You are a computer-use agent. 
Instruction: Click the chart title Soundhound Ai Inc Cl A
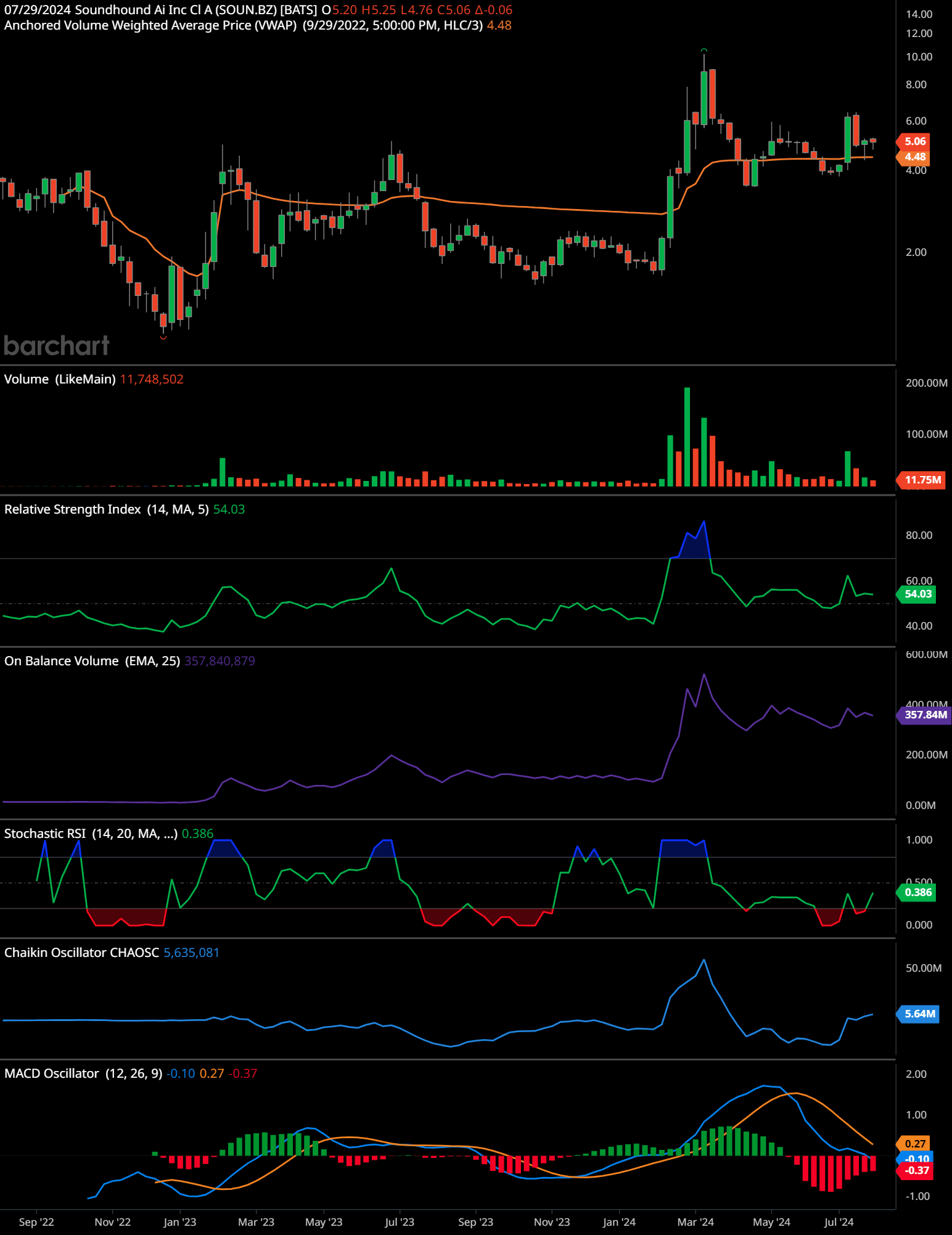pyautogui.click(x=143, y=10)
